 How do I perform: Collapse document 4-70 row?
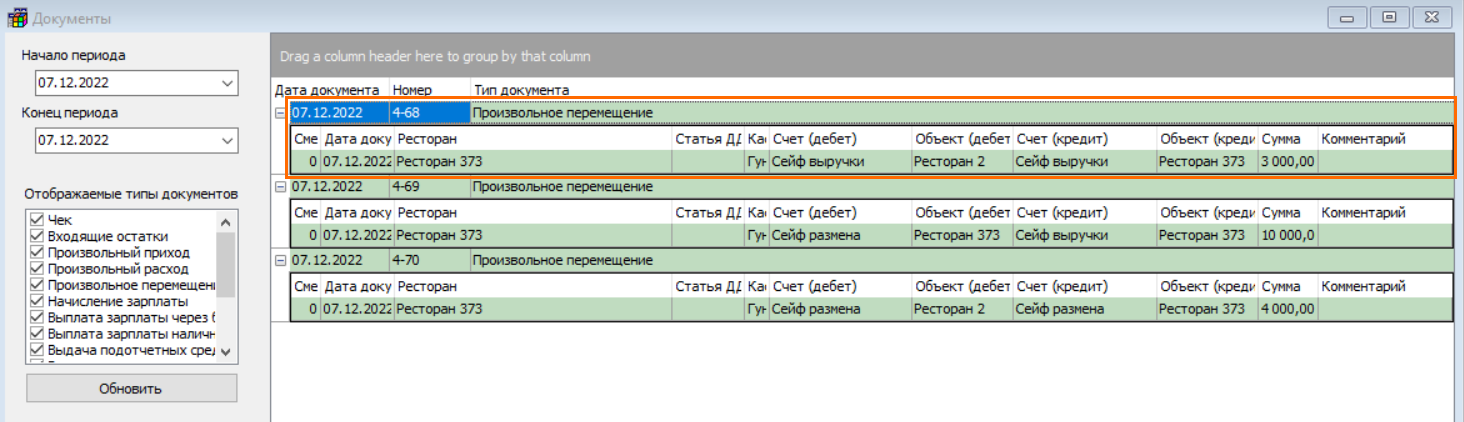tap(281, 261)
